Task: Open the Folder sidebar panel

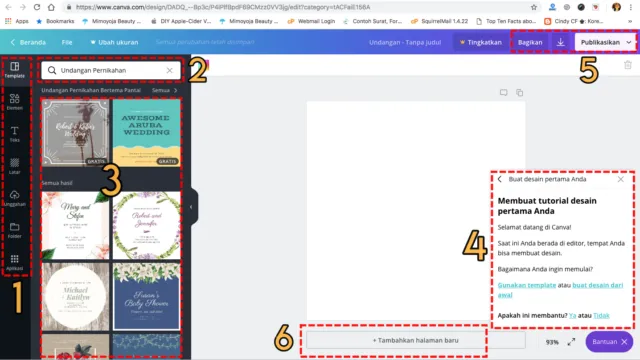Action: pos(15,230)
